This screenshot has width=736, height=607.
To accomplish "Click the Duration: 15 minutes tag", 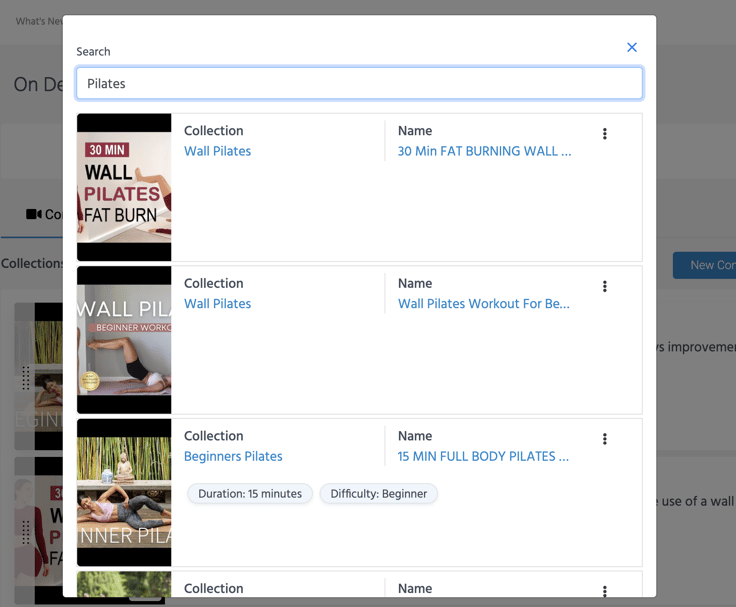I will point(250,494).
